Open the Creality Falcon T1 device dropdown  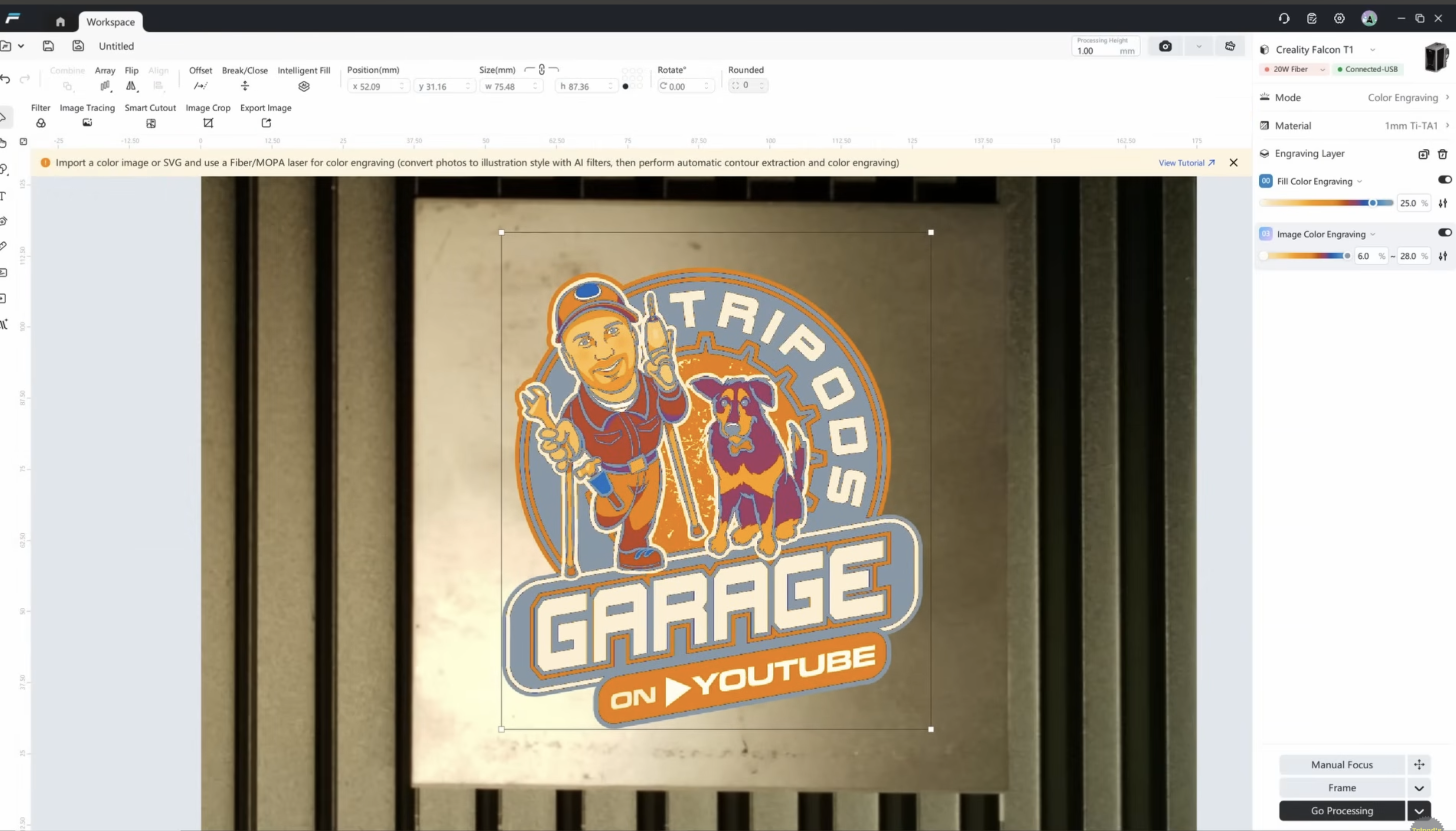(x=1372, y=50)
